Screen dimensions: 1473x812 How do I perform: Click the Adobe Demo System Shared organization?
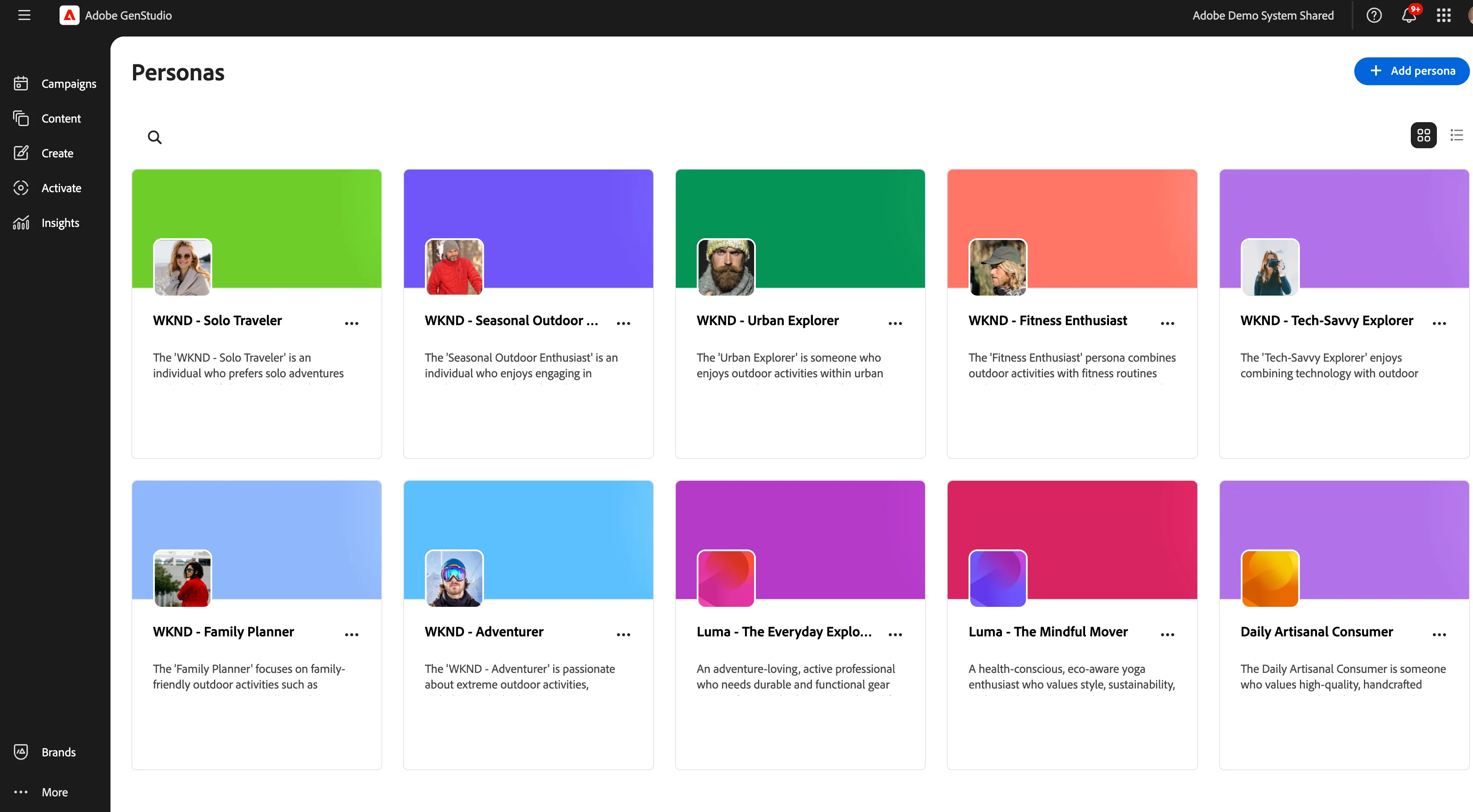point(1263,15)
